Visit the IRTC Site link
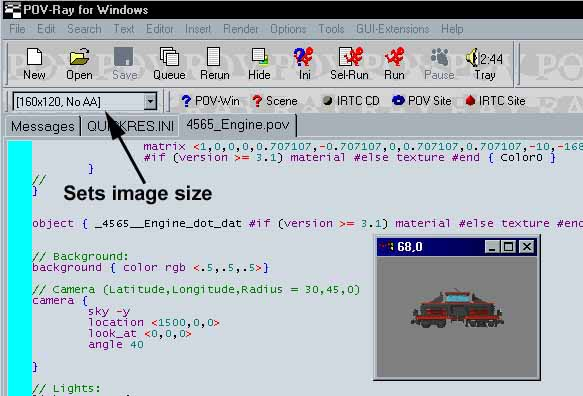Screen dimensions: 583x396 [495, 101]
